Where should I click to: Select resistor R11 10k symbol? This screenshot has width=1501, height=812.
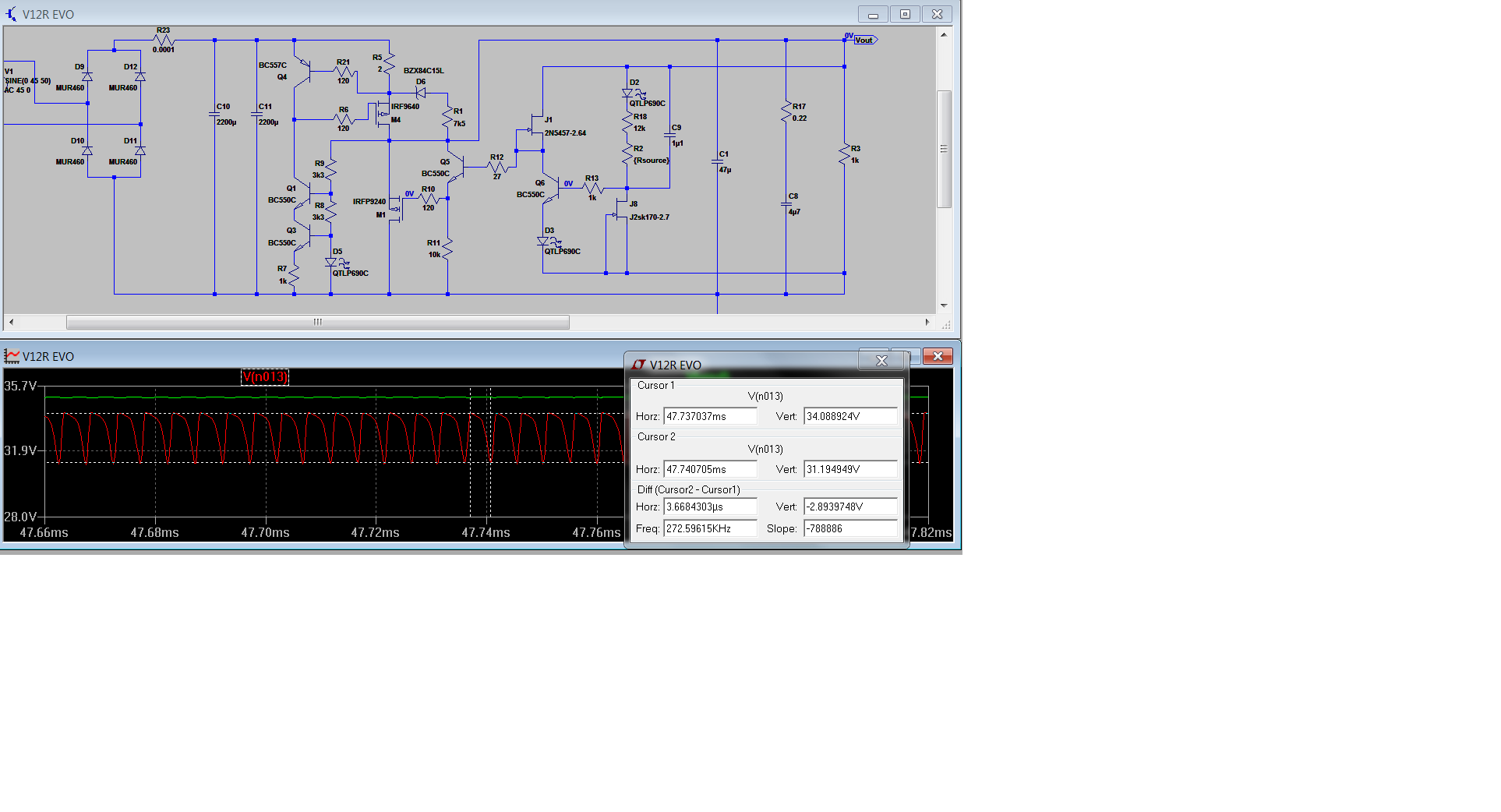pyautogui.click(x=447, y=248)
